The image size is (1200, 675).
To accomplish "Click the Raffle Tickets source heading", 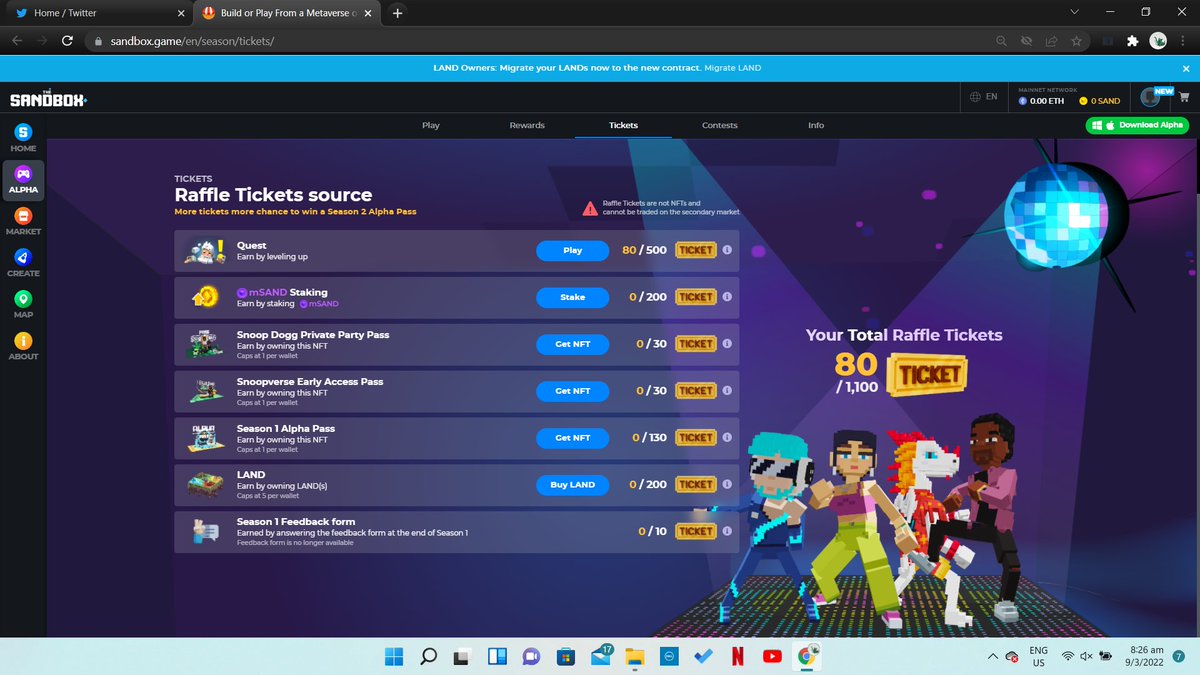I will 273,195.
